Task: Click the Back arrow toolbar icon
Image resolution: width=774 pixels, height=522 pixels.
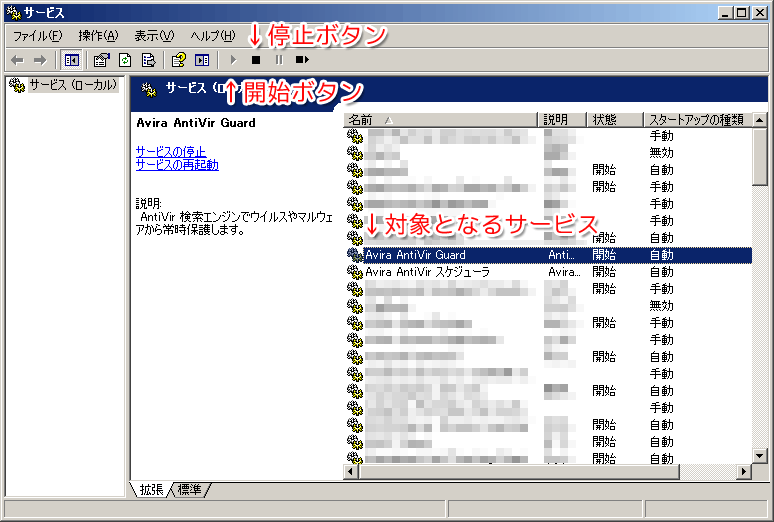Action: [17, 60]
